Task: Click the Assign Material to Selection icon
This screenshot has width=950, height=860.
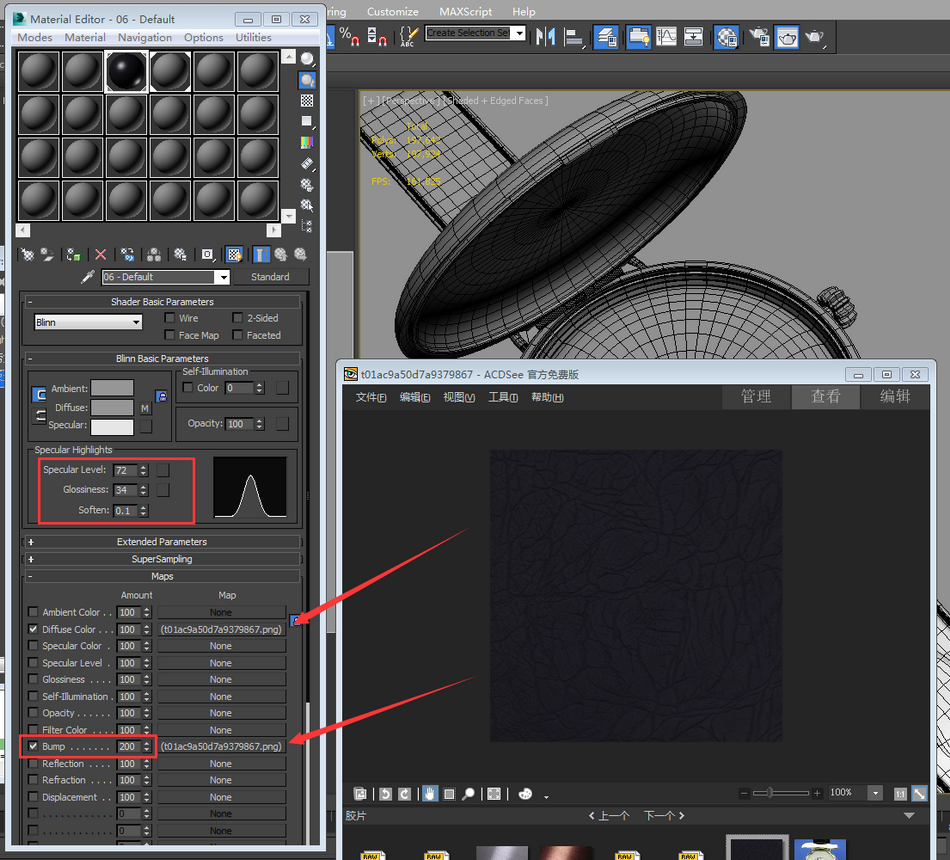Action: tap(73, 255)
